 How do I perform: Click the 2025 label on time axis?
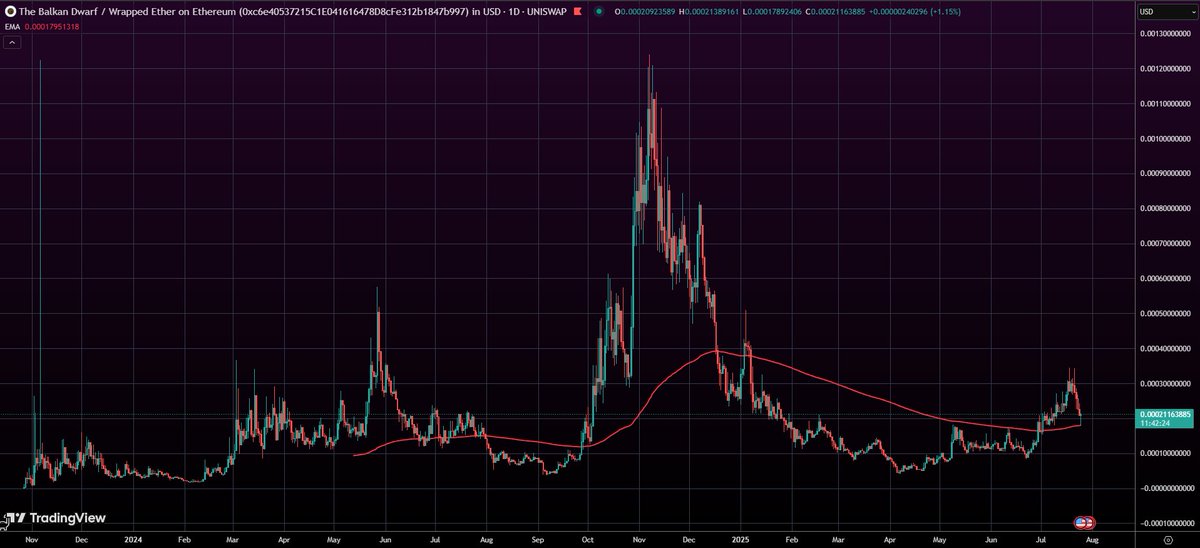coord(741,538)
